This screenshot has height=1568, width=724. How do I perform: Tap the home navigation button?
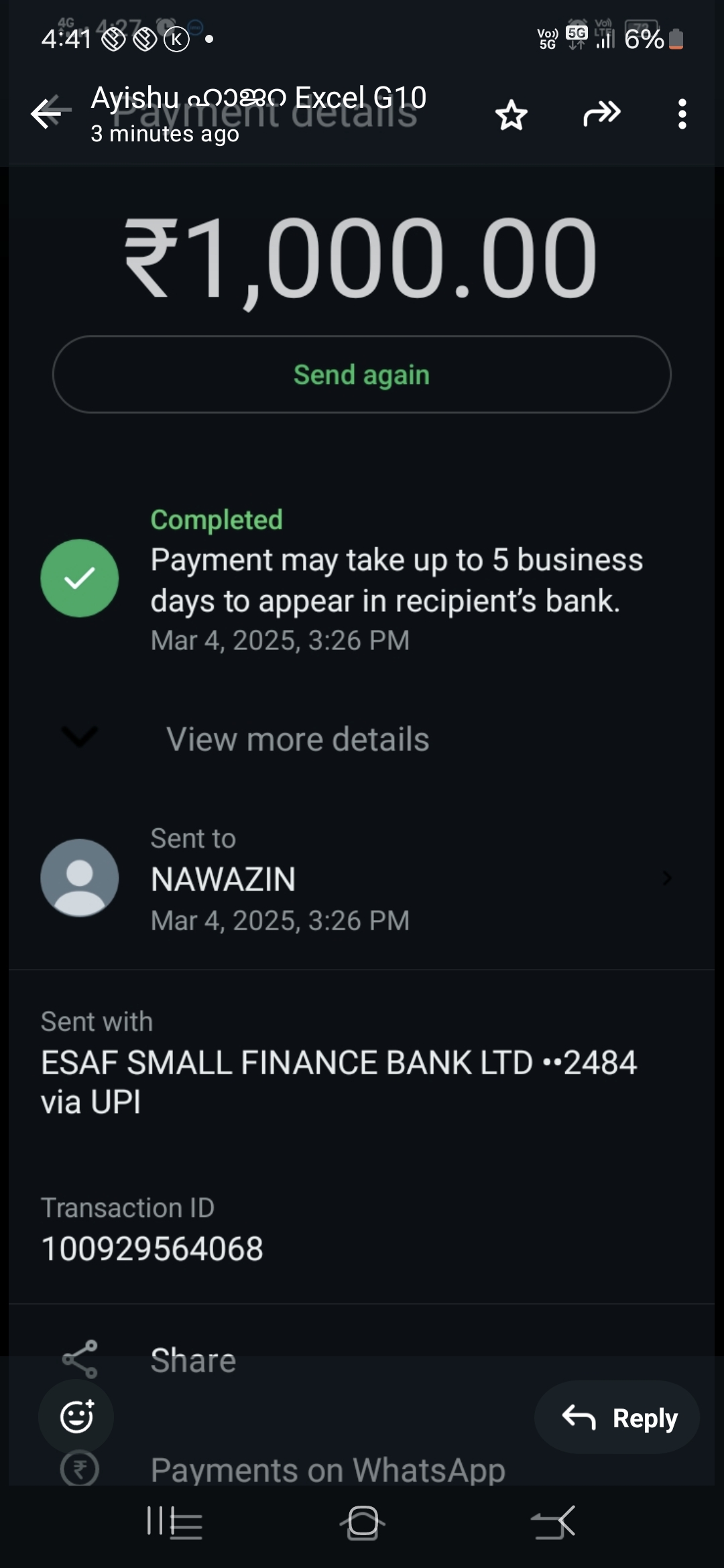coord(362,1522)
